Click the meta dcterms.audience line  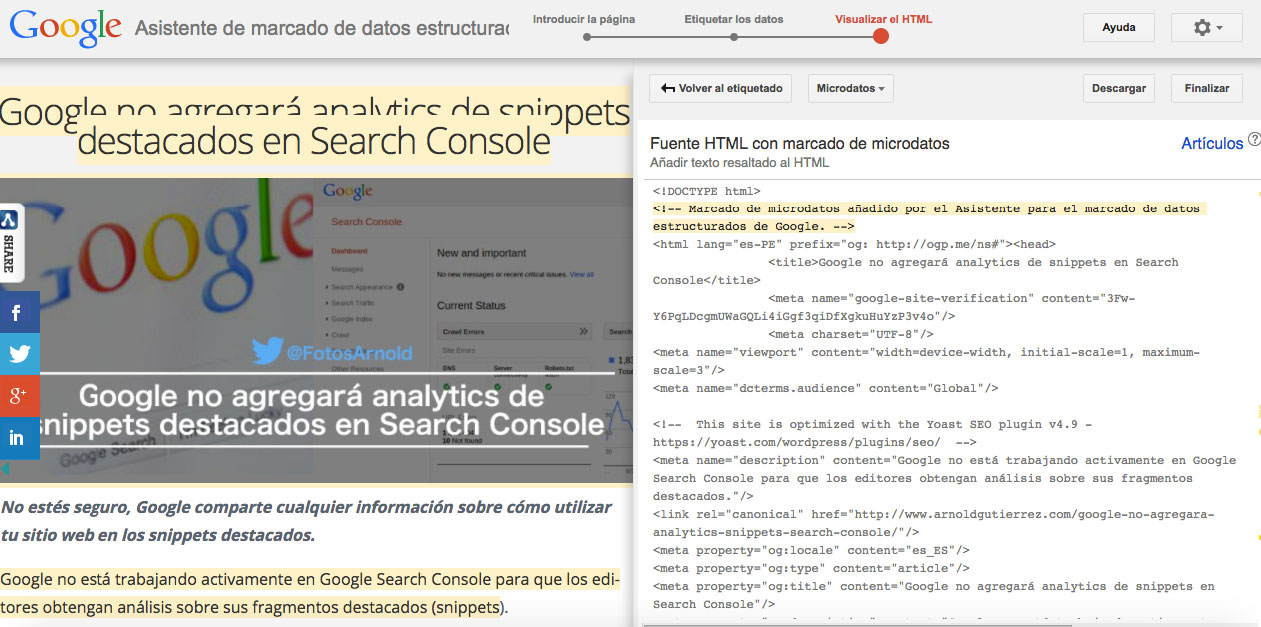pos(825,388)
